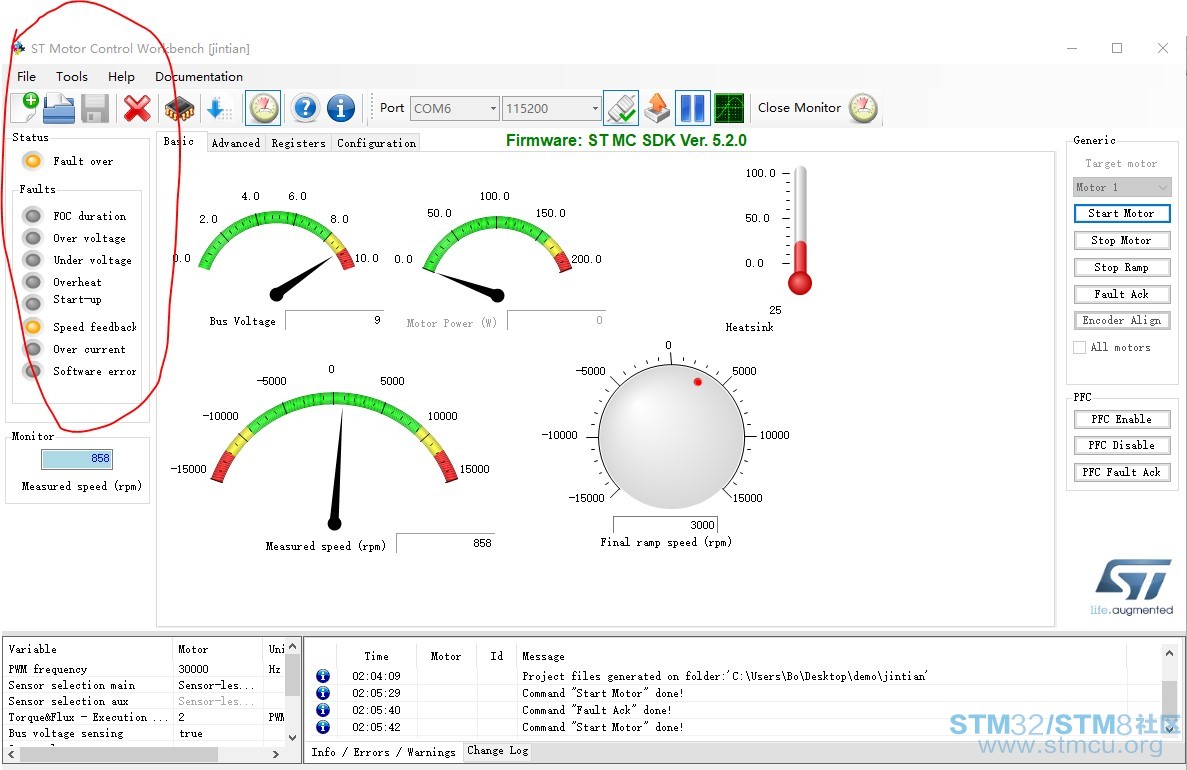Open the Tools menu
Screen dimensions: 1187x770
pos(72,76)
